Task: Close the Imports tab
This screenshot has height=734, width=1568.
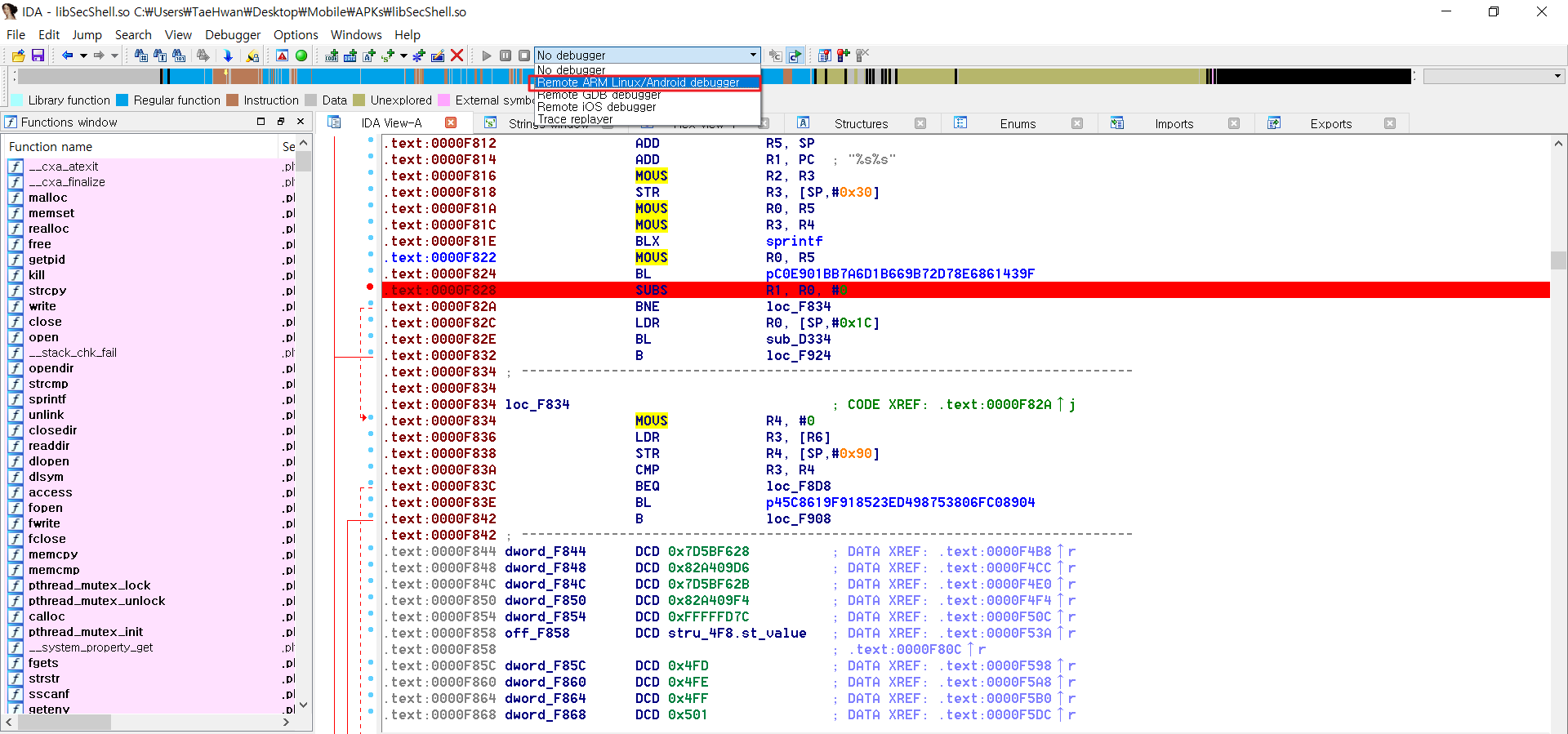Action: 1234,124
